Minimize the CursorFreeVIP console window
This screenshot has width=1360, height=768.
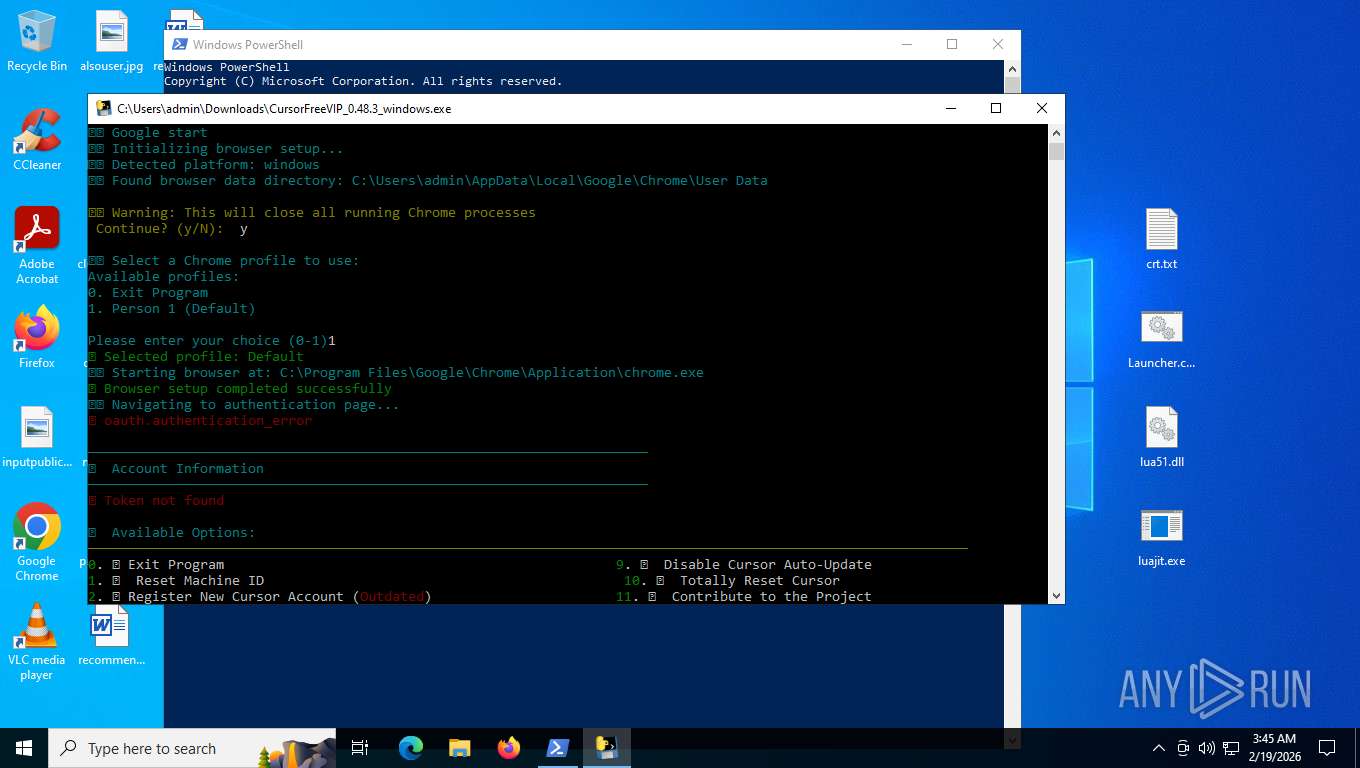click(x=950, y=108)
